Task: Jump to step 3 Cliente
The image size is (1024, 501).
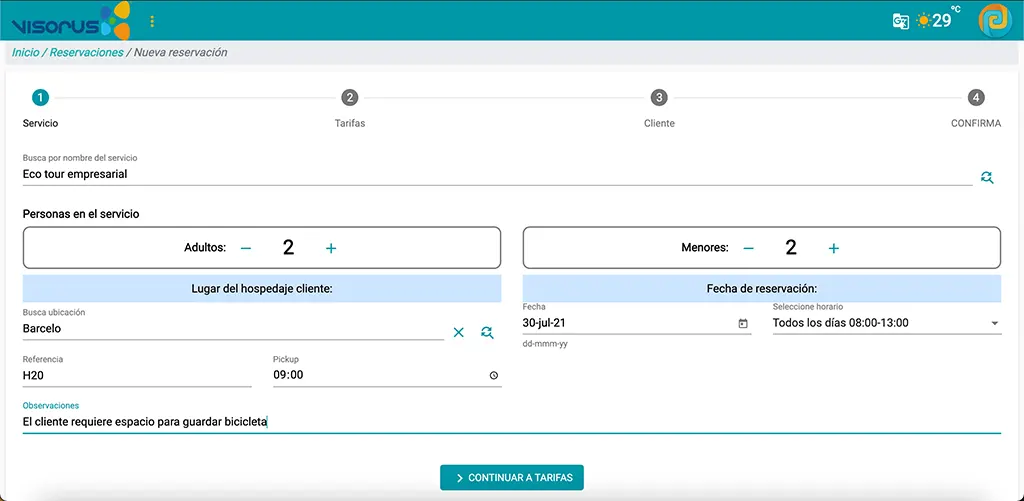Action: (659, 98)
